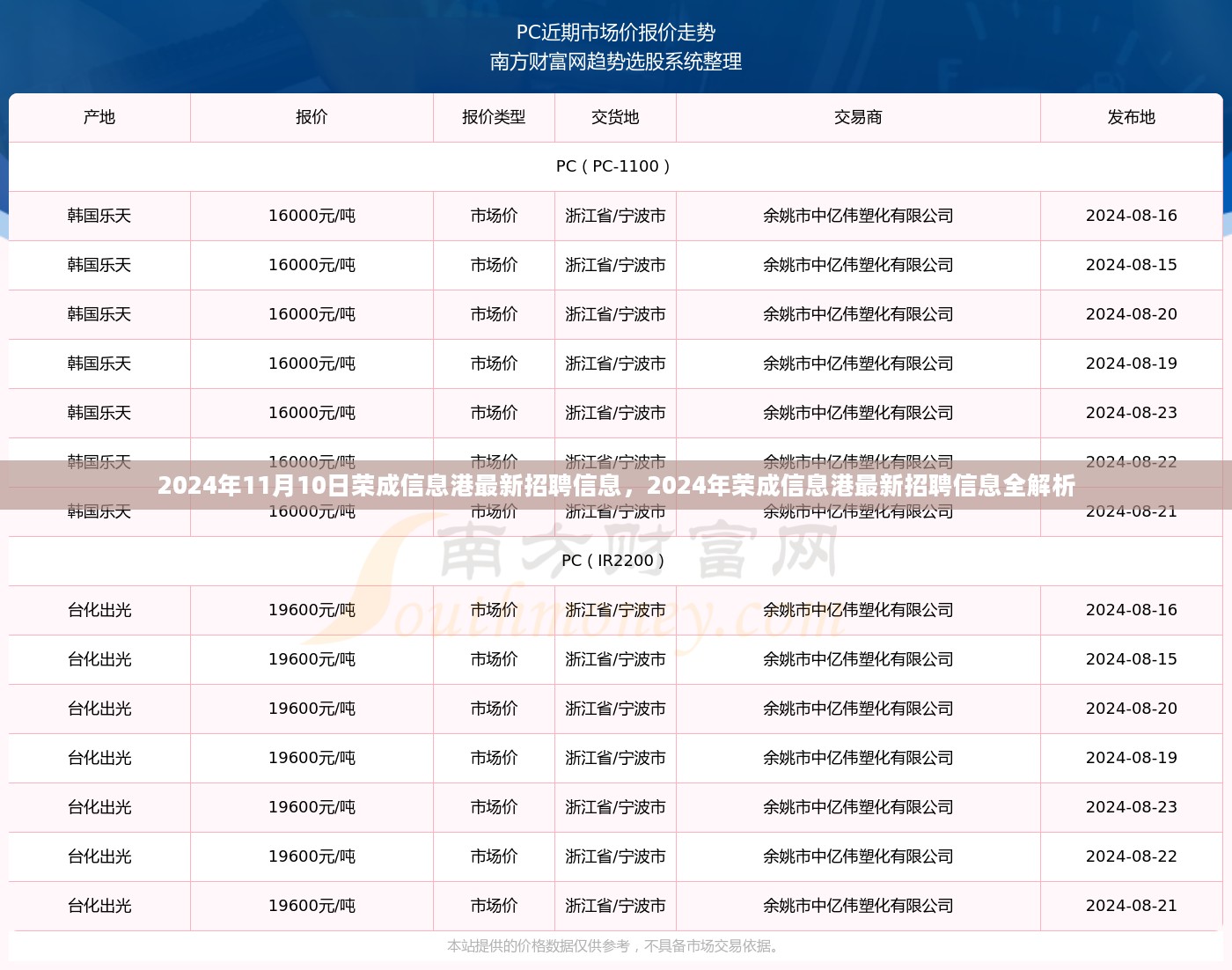This screenshot has width=1232, height=970.
Task: Click 台化出光 in the IR2200 2024-08-21 row
Action: tap(99, 906)
